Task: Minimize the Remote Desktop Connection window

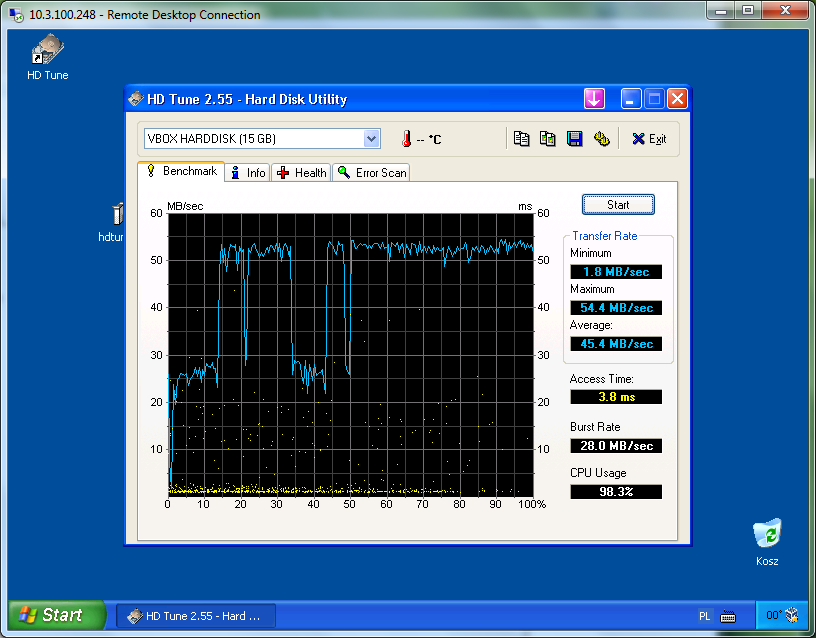Action: coord(720,10)
